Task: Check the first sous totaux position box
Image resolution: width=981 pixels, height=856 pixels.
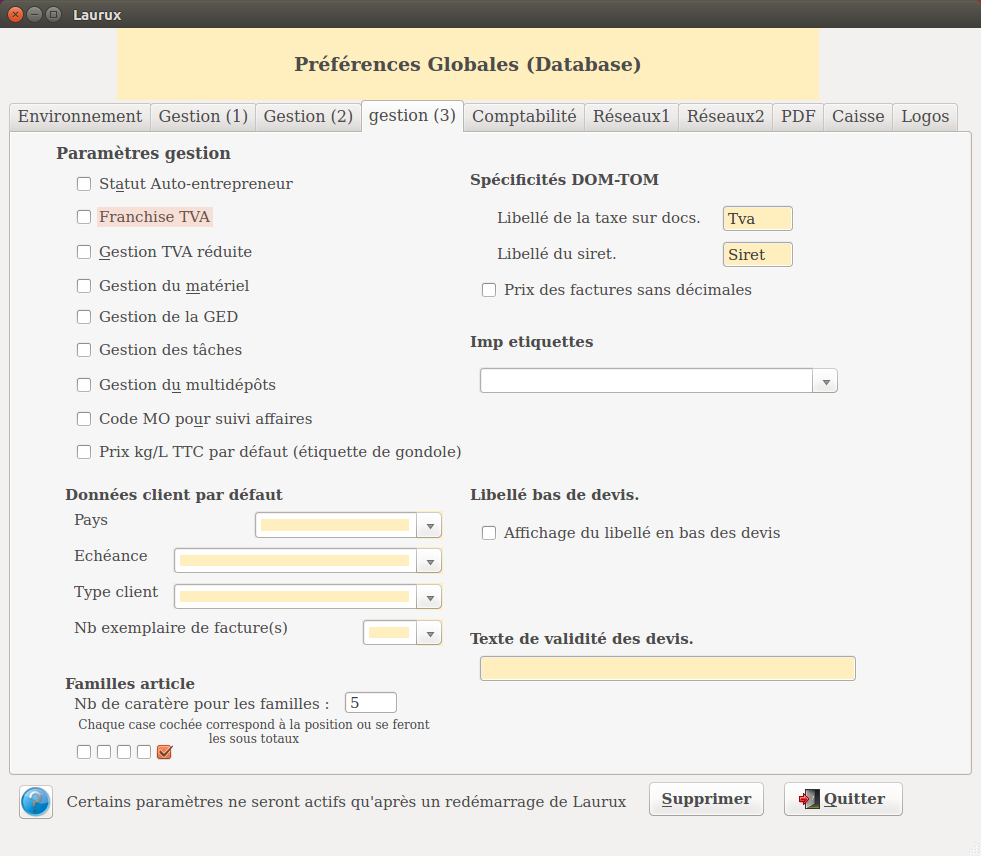Action: [x=84, y=752]
